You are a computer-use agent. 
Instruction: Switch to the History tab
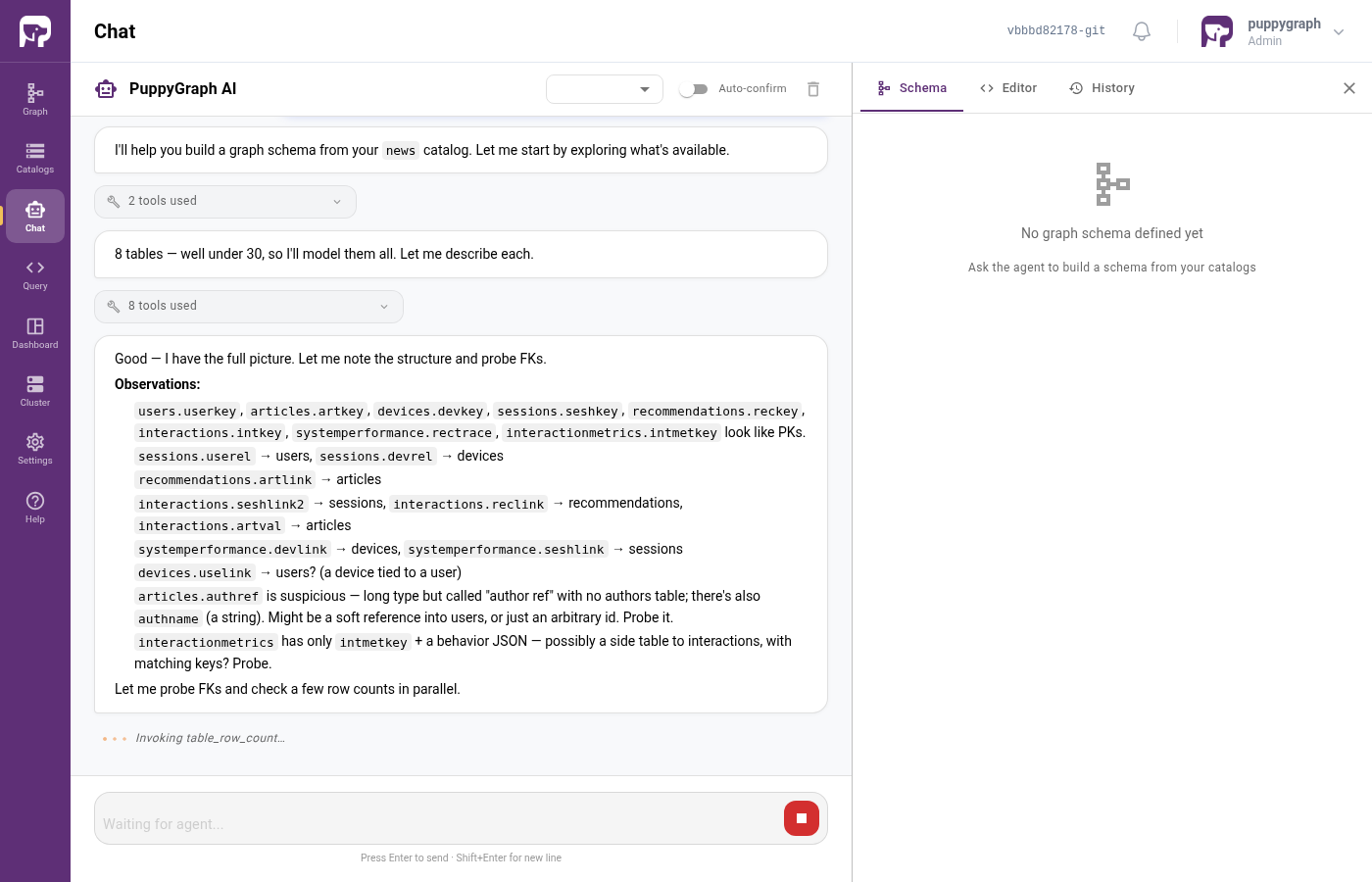[x=1102, y=88]
